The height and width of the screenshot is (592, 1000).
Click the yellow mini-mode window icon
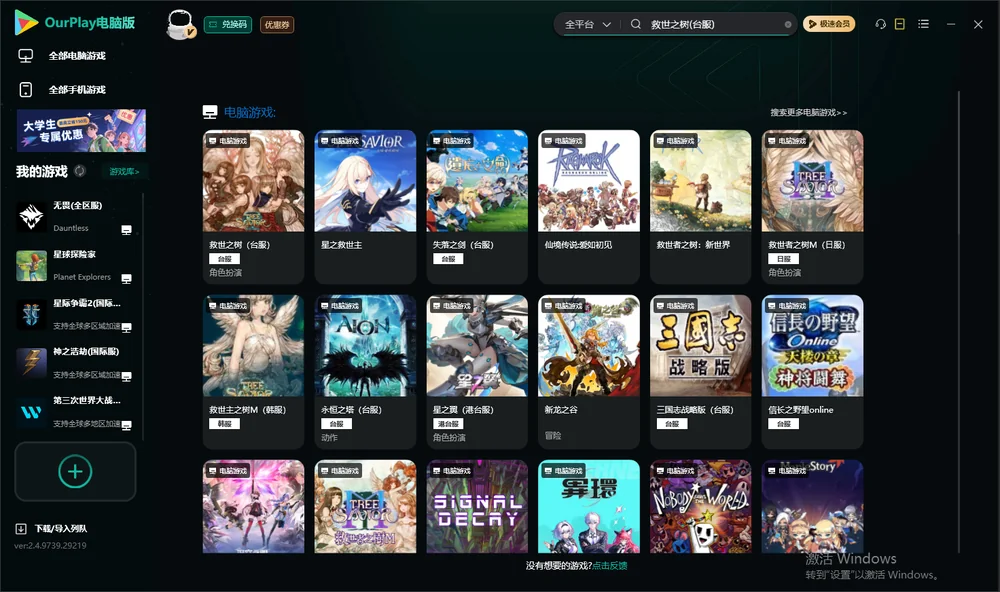(900, 24)
